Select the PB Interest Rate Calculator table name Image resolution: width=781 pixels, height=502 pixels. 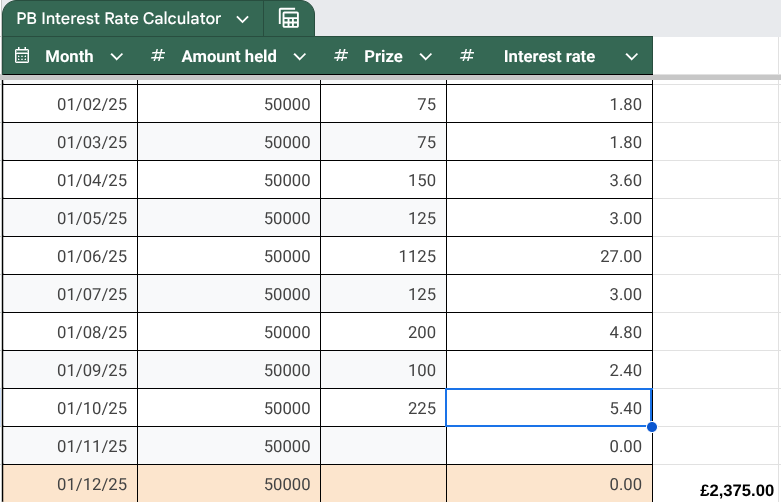click(x=118, y=19)
